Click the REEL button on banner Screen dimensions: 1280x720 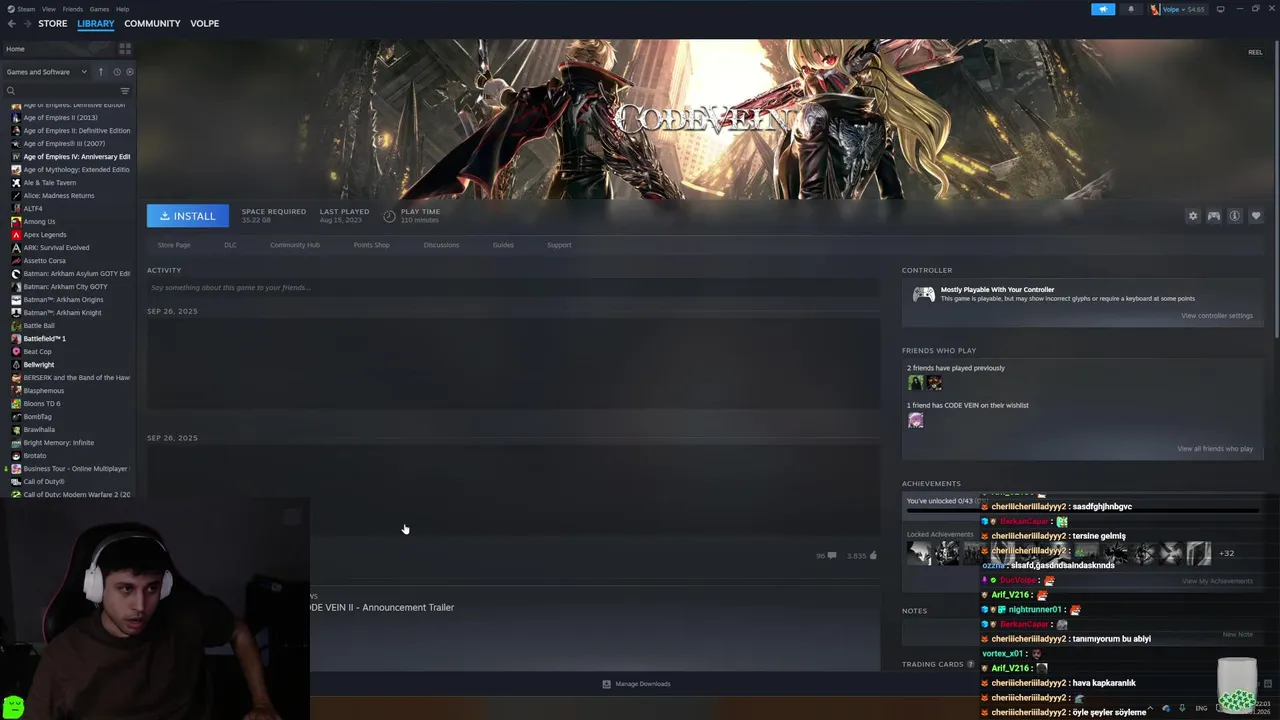(x=1255, y=52)
